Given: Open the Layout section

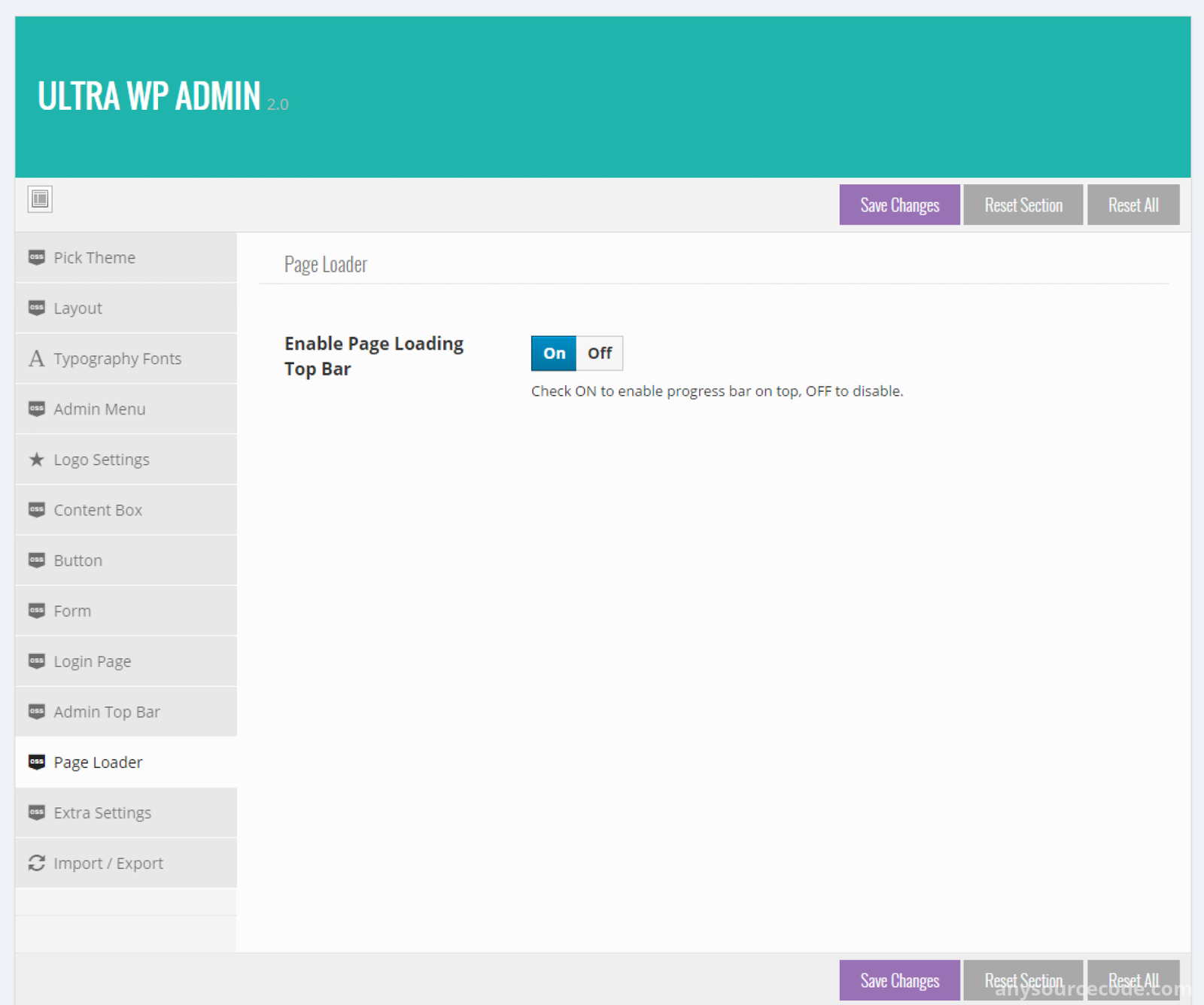Looking at the screenshot, I should coord(126,308).
